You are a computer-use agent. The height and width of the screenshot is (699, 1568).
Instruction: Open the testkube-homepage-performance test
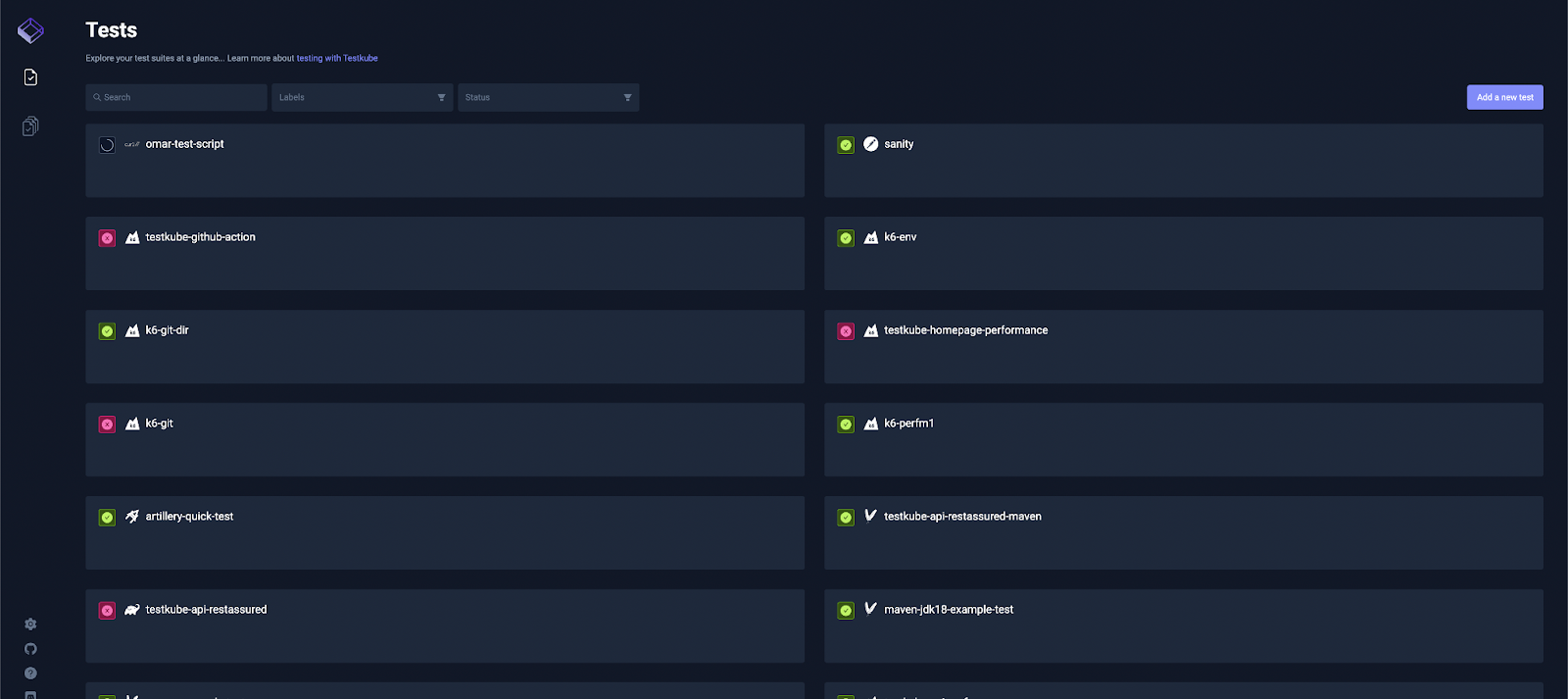point(1183,346)
